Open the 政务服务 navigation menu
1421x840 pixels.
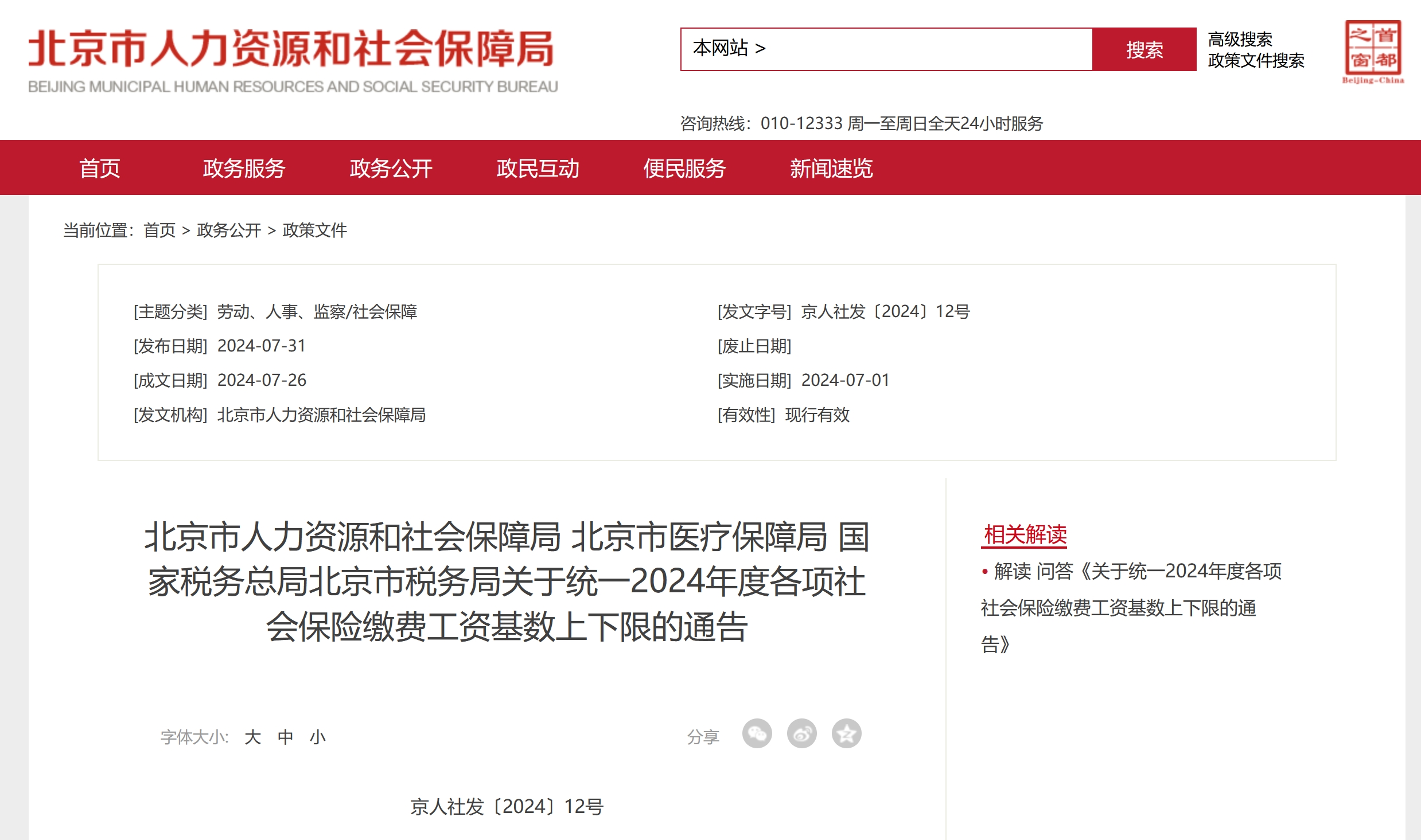[x=244, y=168]
